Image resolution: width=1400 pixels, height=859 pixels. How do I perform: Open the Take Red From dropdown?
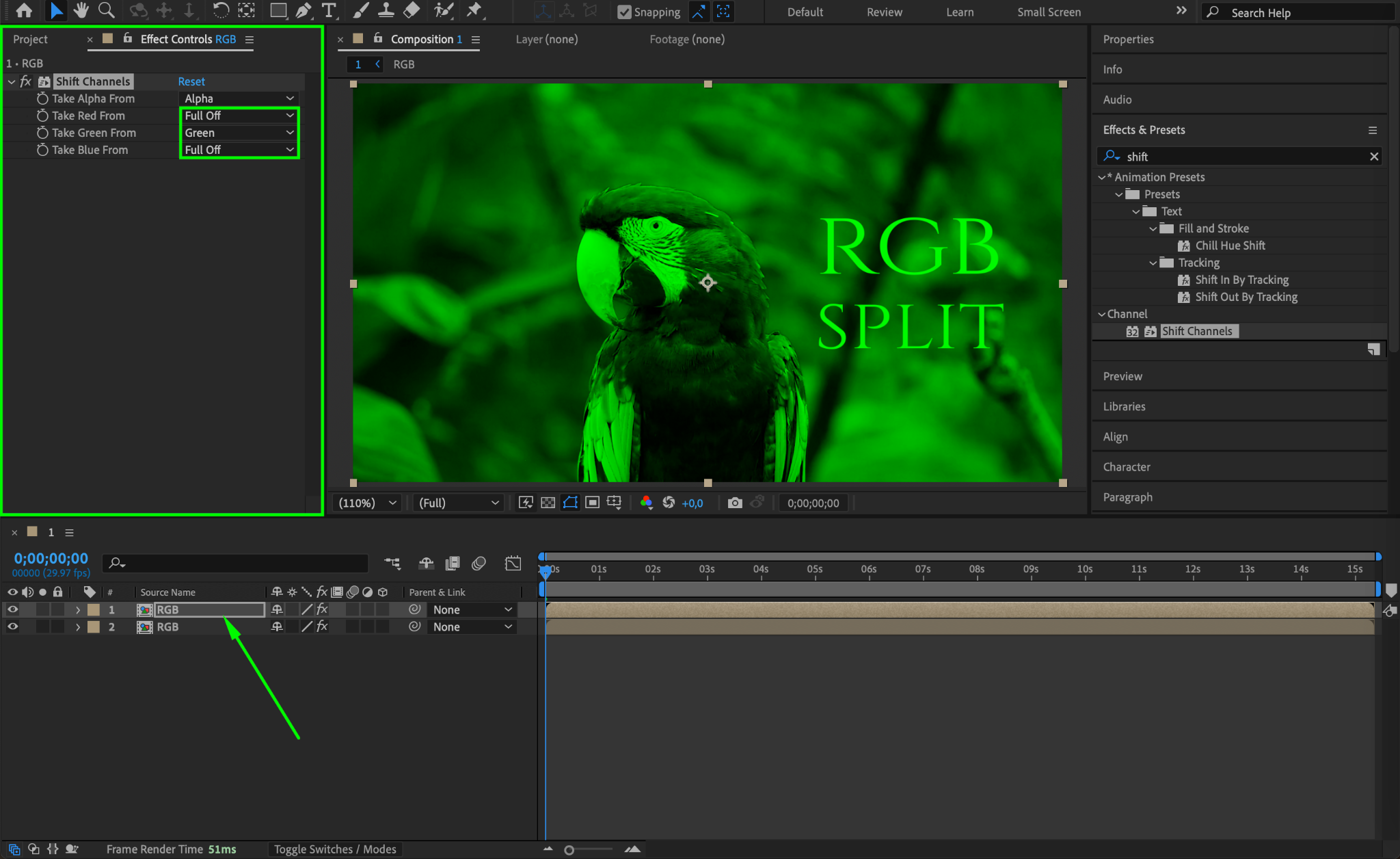point(239,116)
